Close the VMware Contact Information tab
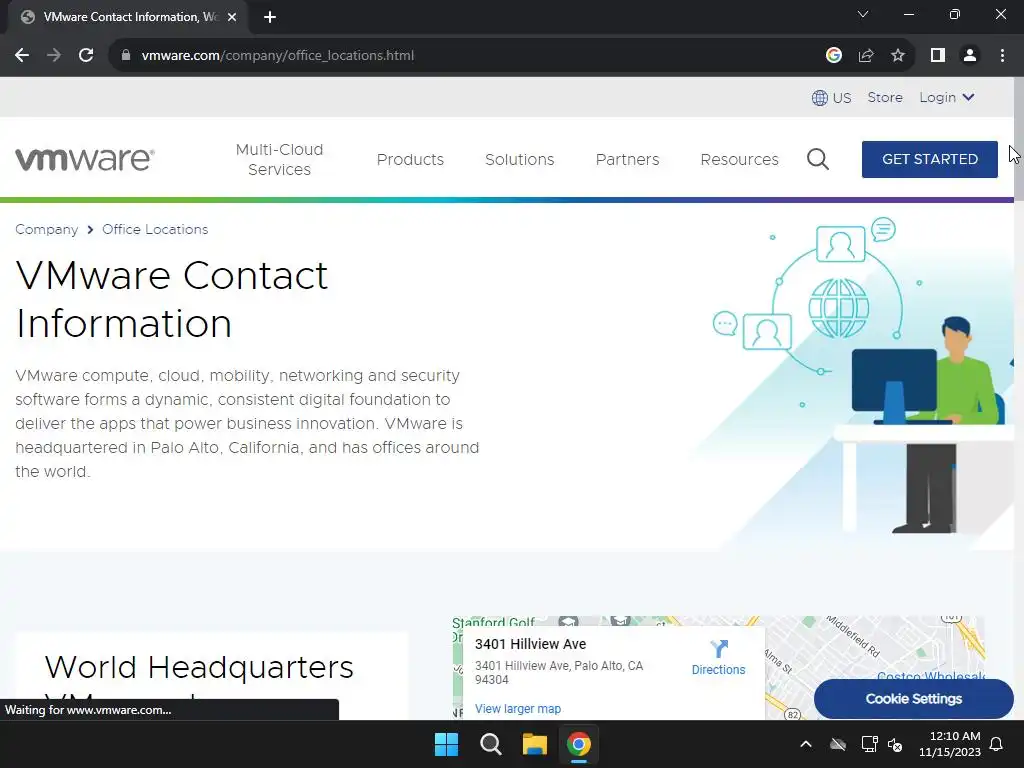The height and width of the screenshot is (768, 1024). (231, 18)
